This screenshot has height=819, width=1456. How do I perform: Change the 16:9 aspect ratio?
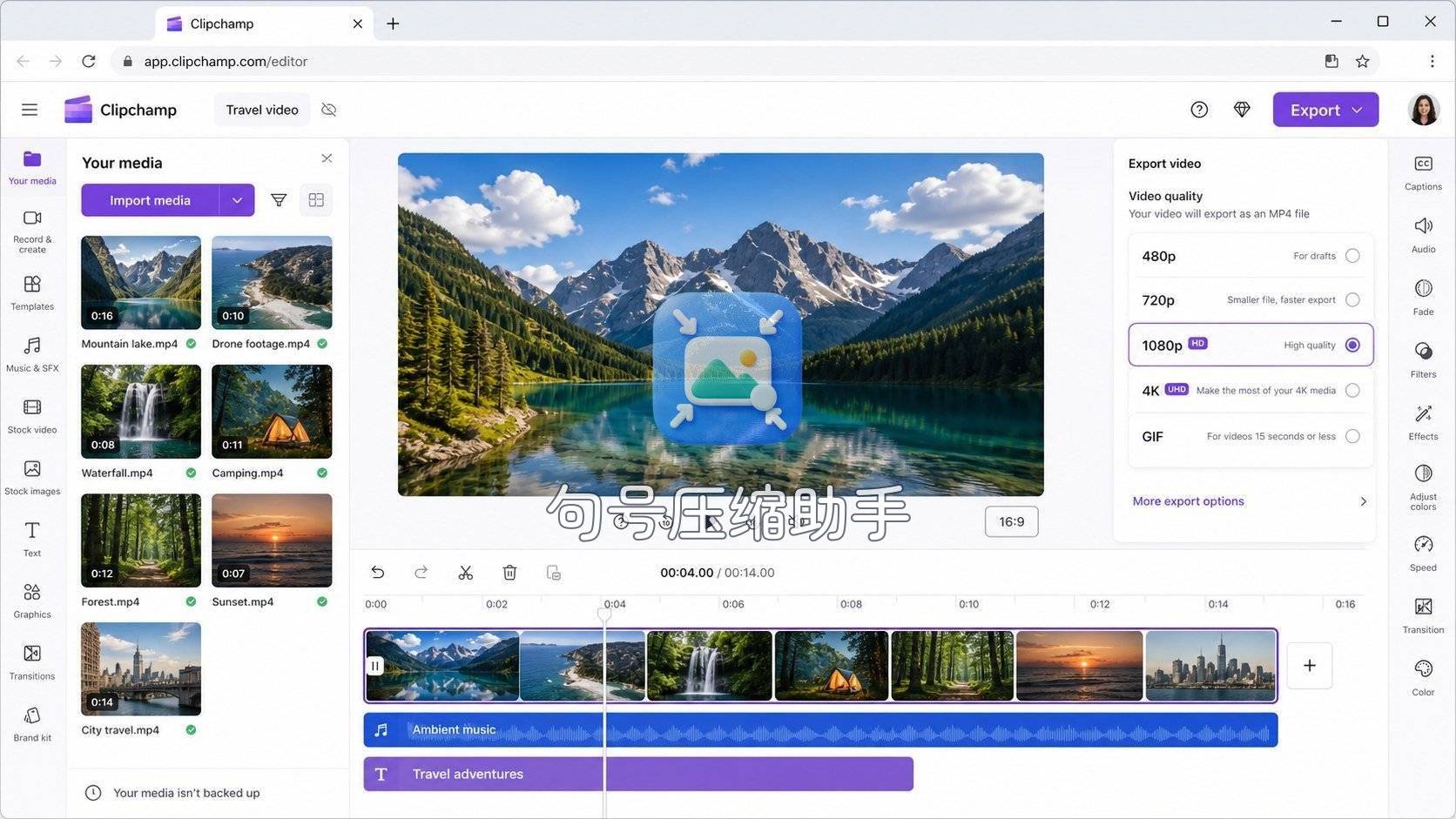[x=1011, y=521]
